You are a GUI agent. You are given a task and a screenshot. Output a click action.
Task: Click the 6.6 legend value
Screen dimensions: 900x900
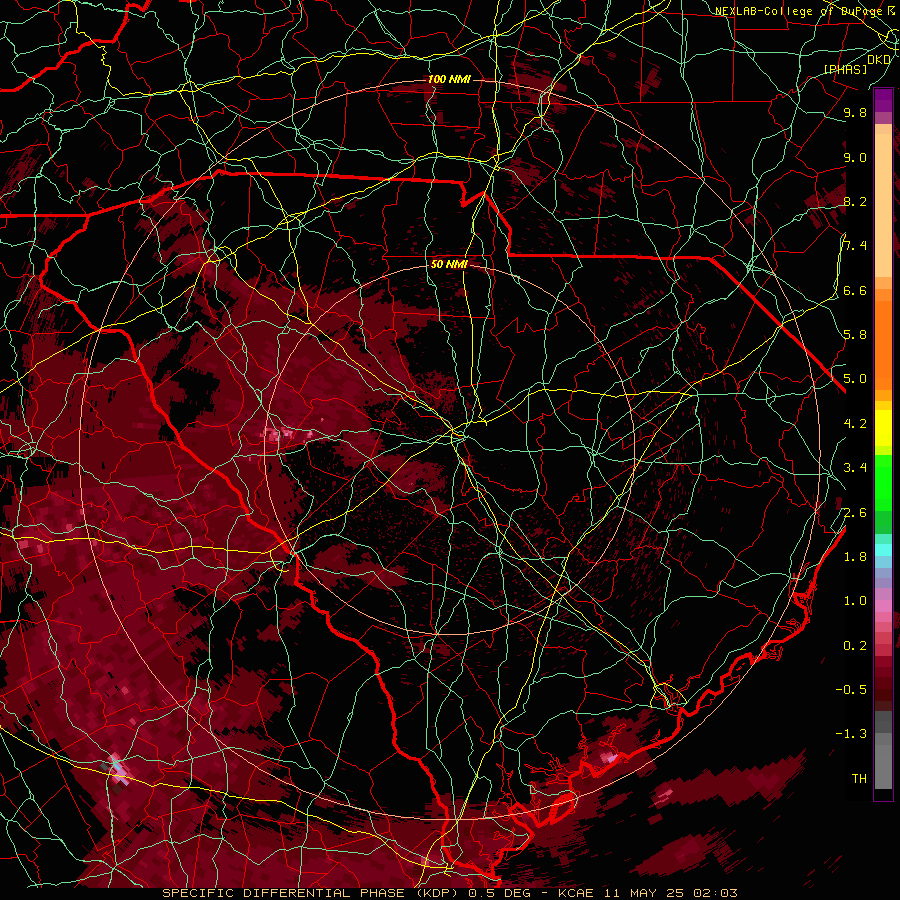pyautogui.click(x=855, y=290)
